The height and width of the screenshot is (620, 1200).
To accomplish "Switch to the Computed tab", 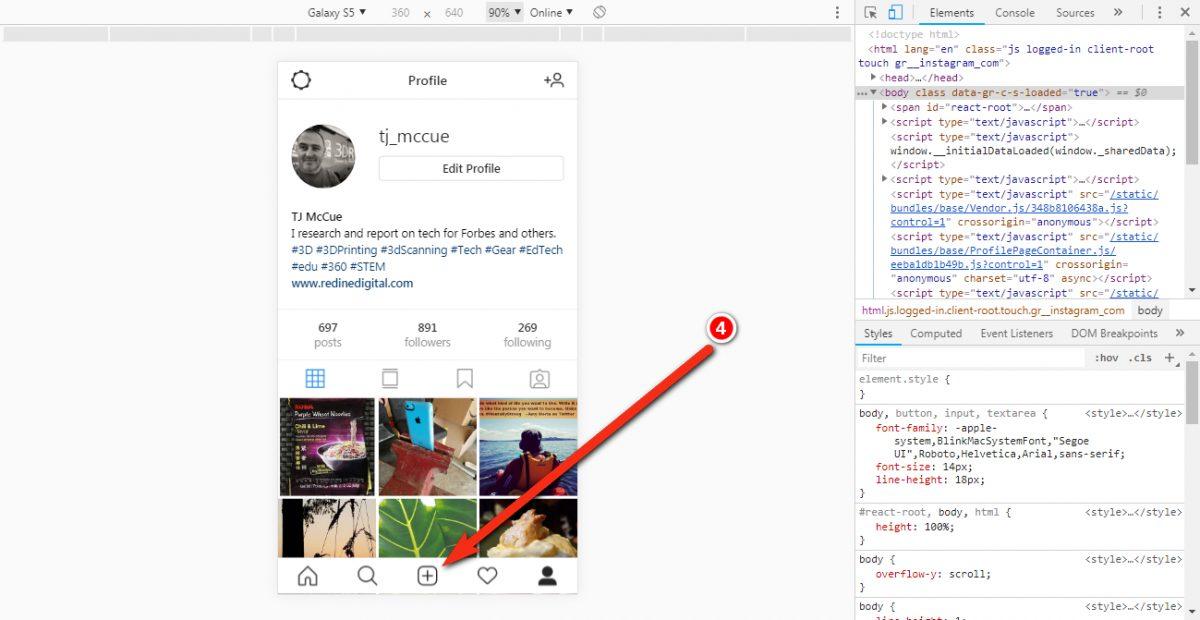I will tap(936, 333).
